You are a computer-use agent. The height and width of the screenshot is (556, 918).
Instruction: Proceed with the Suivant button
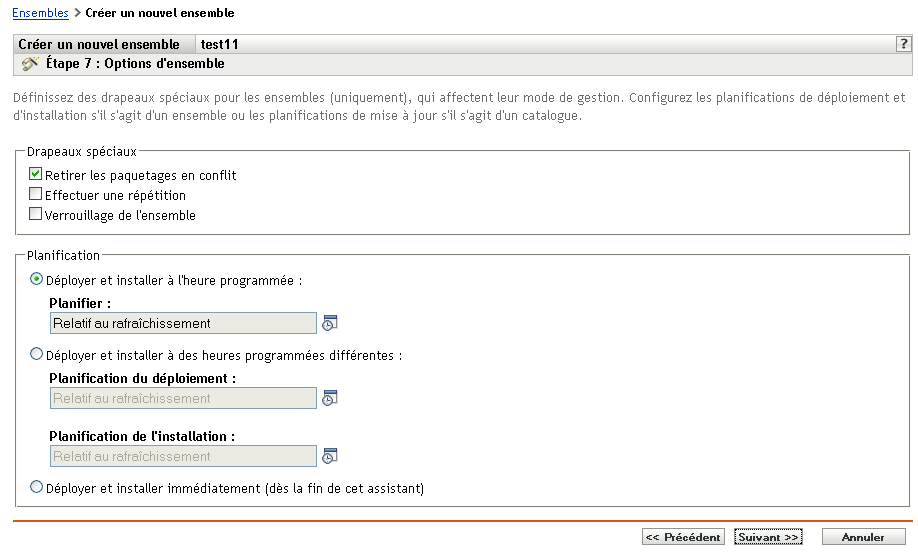tap(768, 537)
